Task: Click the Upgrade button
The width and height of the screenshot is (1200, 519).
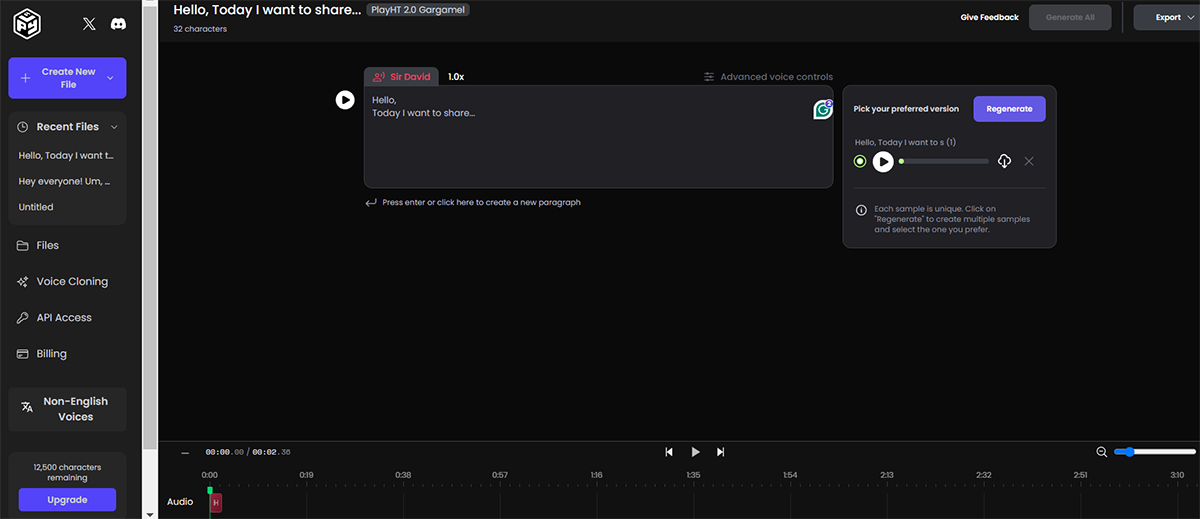Action: [67, 499]
